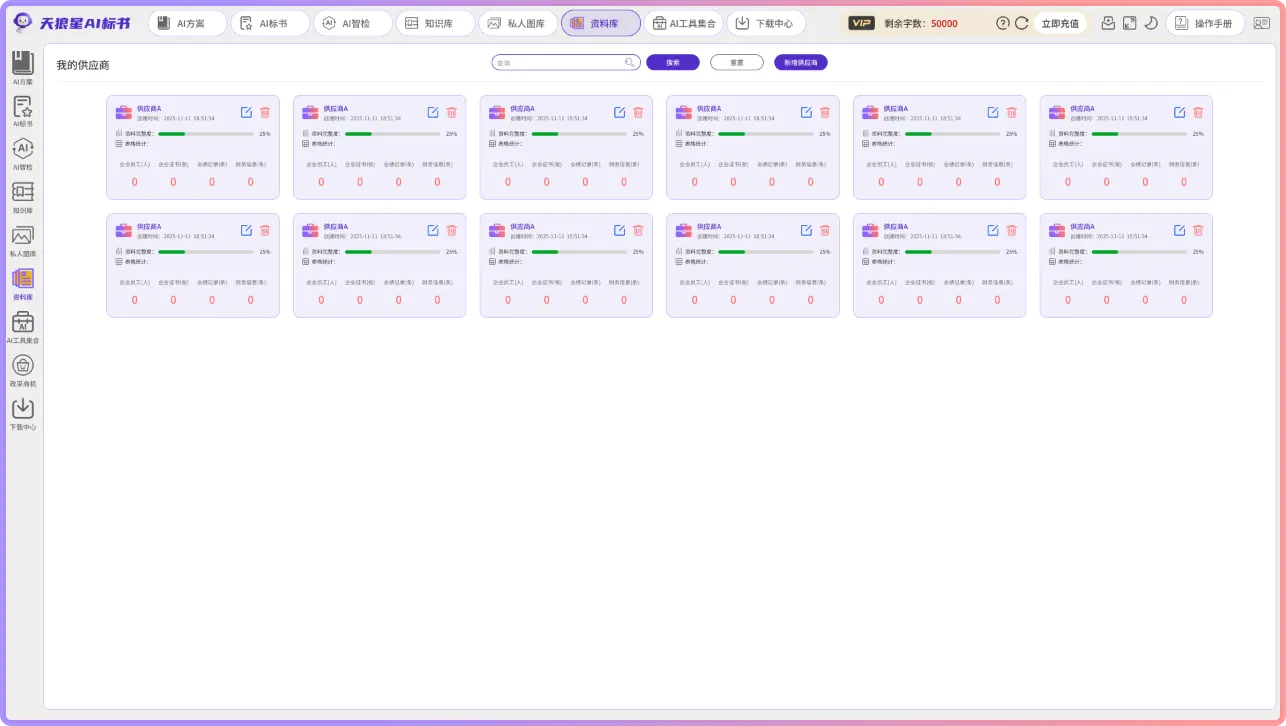This screenshot has height=726, width=1286.
Task: Toggle fullscreen with the expand icon
Action: [x=1130, y=23]
